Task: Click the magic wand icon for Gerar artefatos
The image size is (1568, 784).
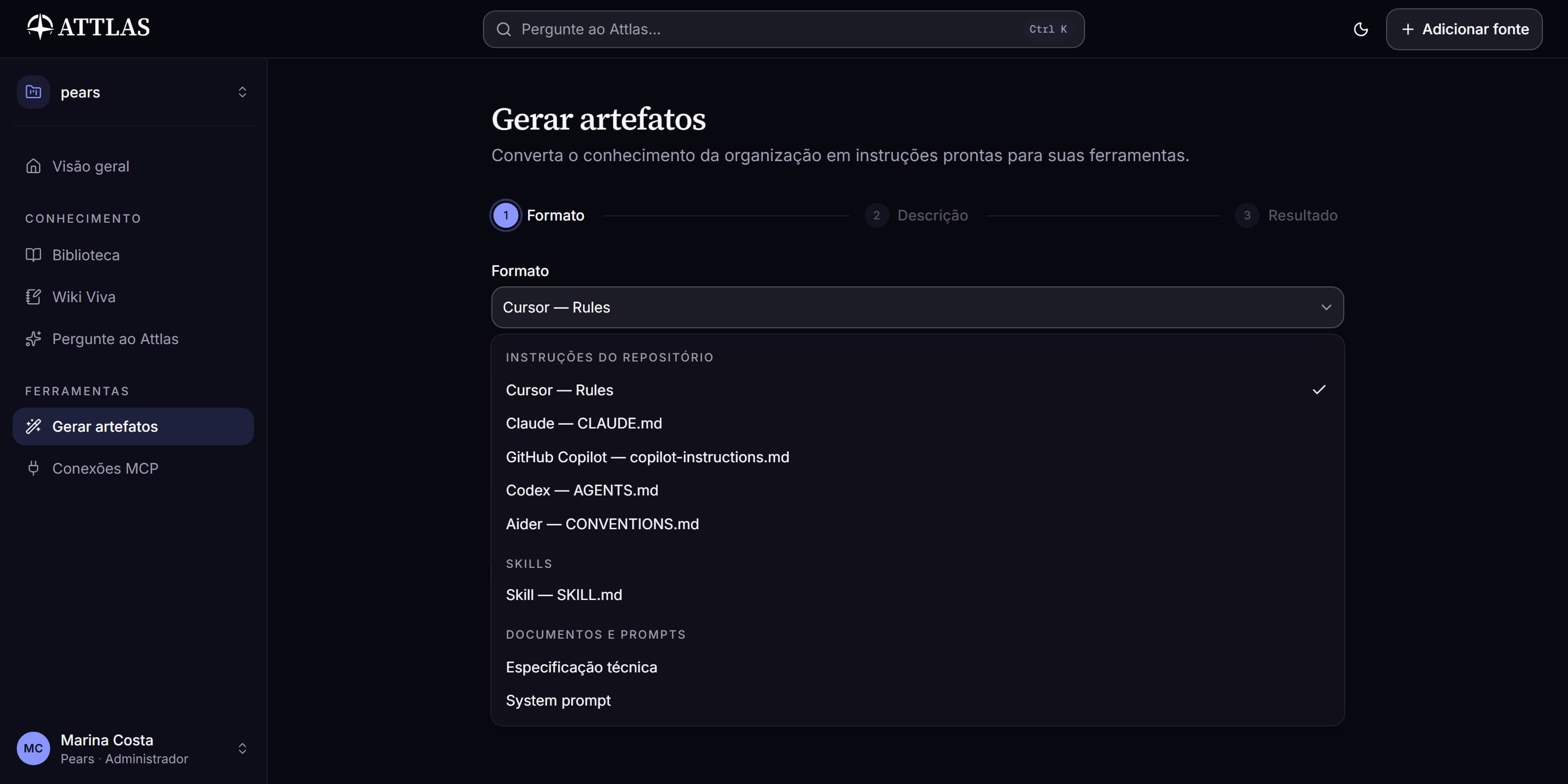Action: tap(33, 427)
